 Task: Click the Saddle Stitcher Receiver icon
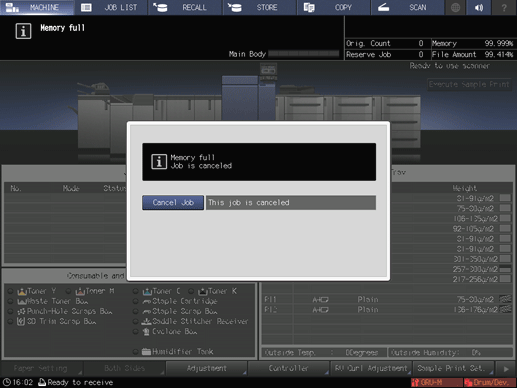146,321
